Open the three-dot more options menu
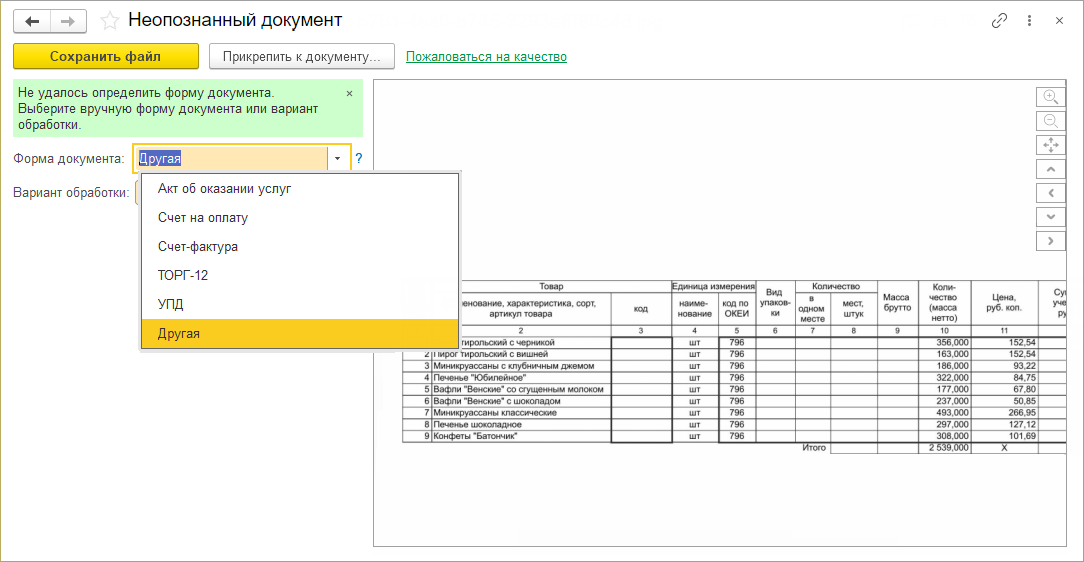This screenshot has height=562, width=1084. coord(1029,21)
